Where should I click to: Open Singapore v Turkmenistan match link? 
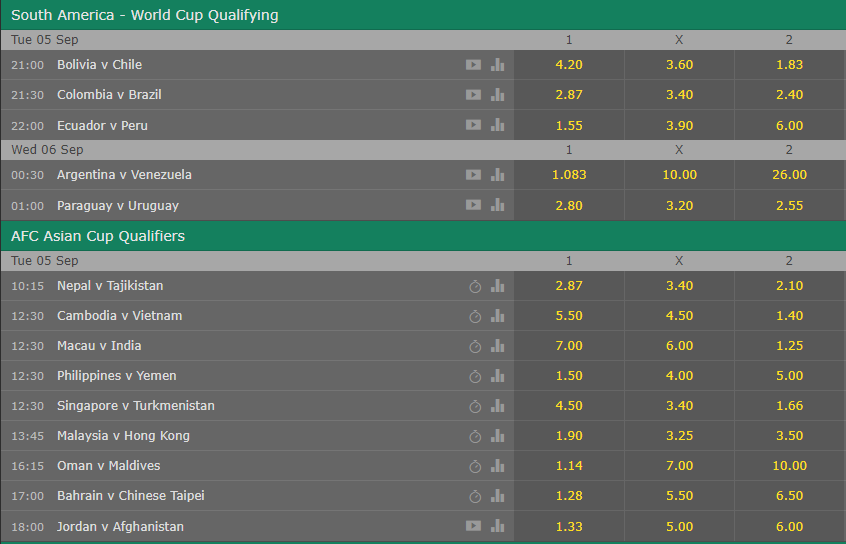click(x=136, y=406)
